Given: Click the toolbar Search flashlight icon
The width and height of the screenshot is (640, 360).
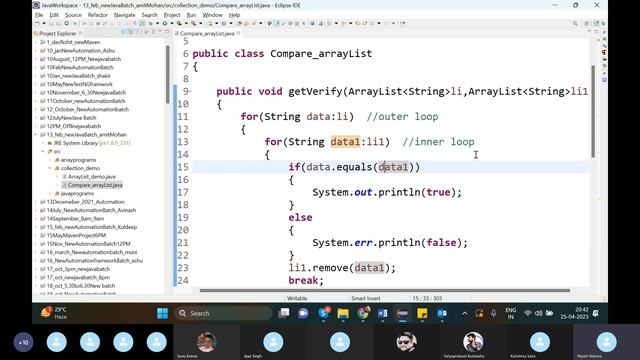Looking at the screenshot, I should [254, 23].
